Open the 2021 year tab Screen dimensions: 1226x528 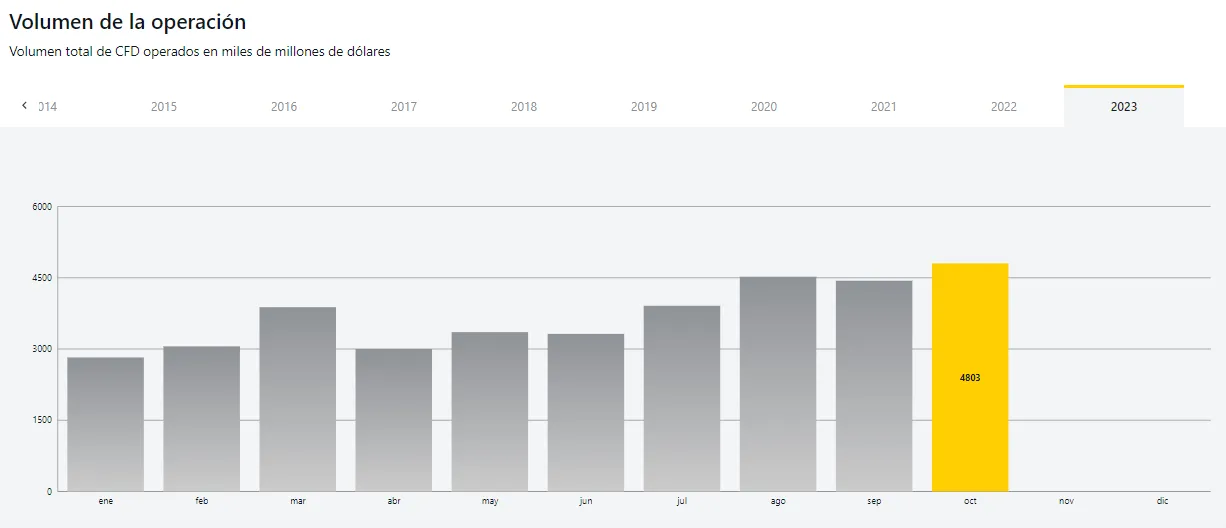click(x=884, y=107)
